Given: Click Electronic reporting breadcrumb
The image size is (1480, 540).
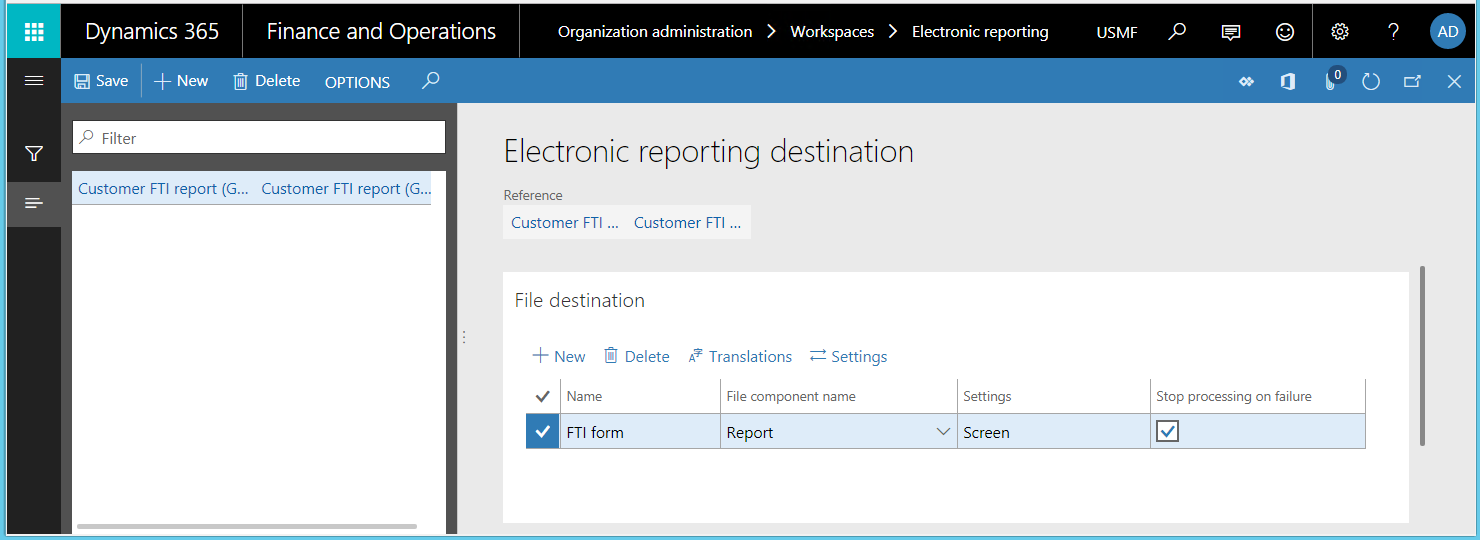Looking at the screenshot, I should (x=980, y=32).
